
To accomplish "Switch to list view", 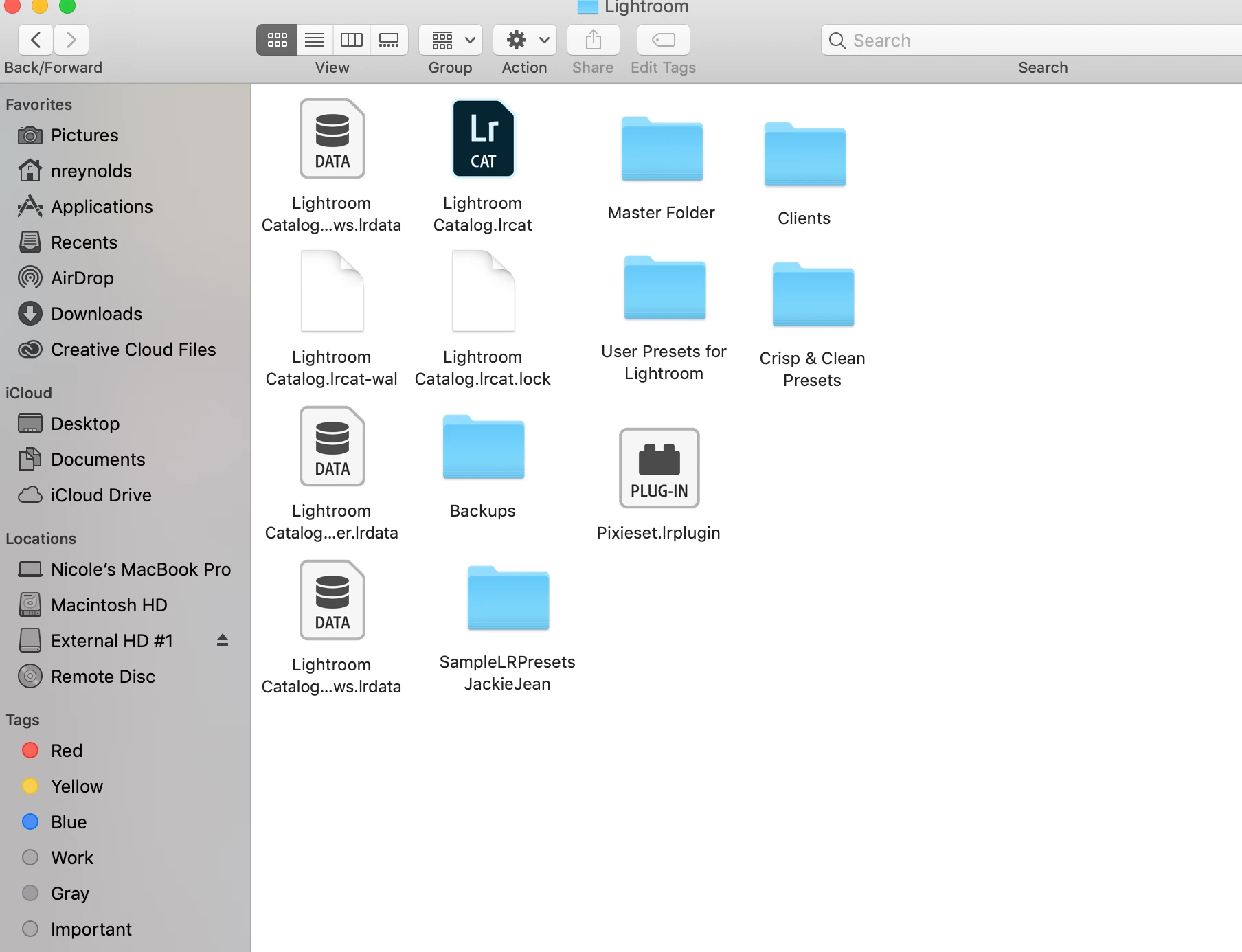I will tap(315, 40).
